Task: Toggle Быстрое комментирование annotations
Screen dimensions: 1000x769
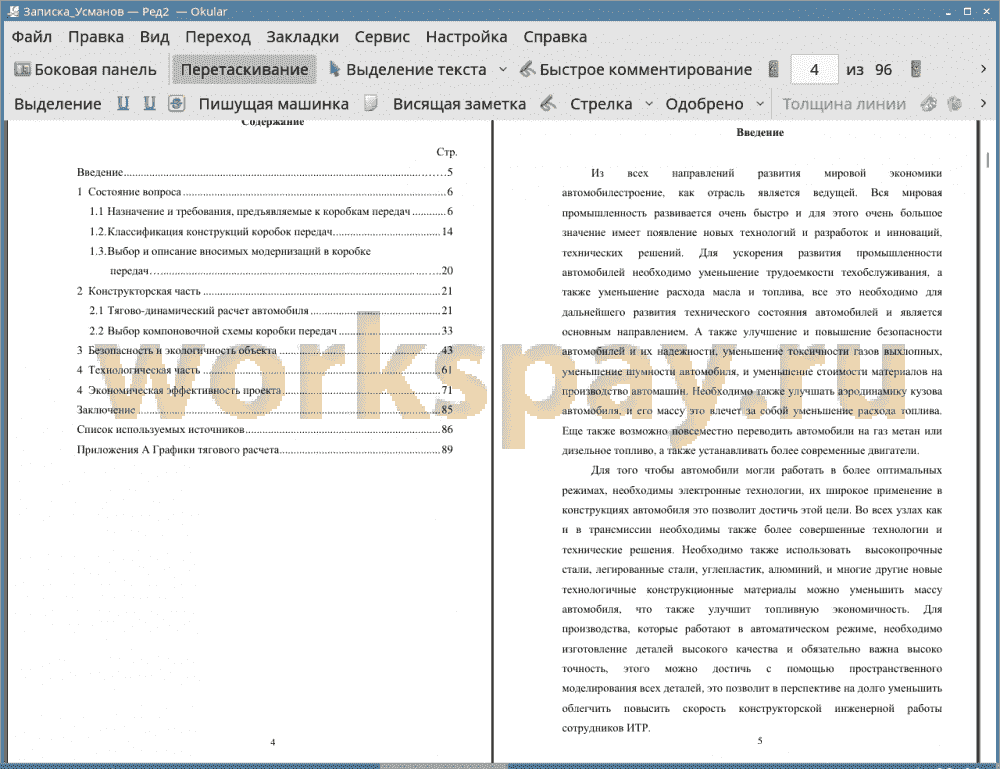Action: tap(636, 70)
